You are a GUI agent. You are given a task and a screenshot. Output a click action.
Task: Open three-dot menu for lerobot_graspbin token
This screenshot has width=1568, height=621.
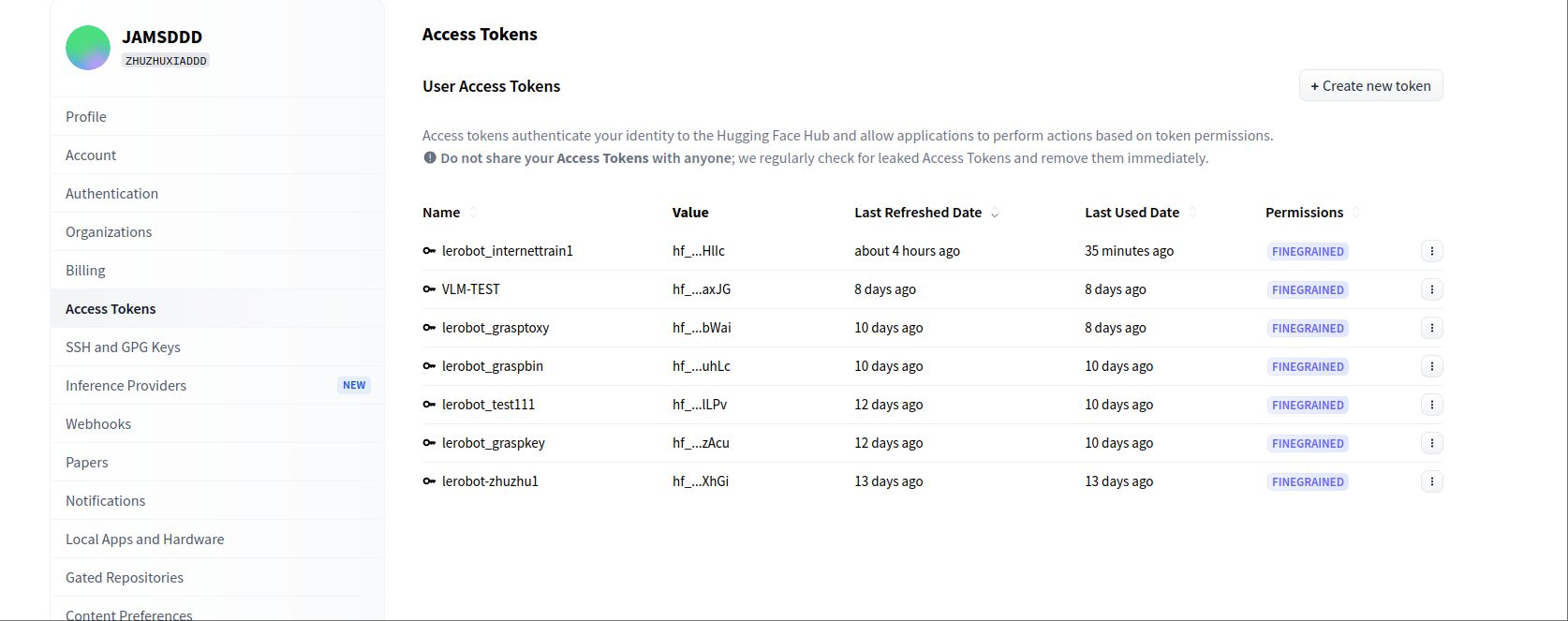[x=1431, y=366]
